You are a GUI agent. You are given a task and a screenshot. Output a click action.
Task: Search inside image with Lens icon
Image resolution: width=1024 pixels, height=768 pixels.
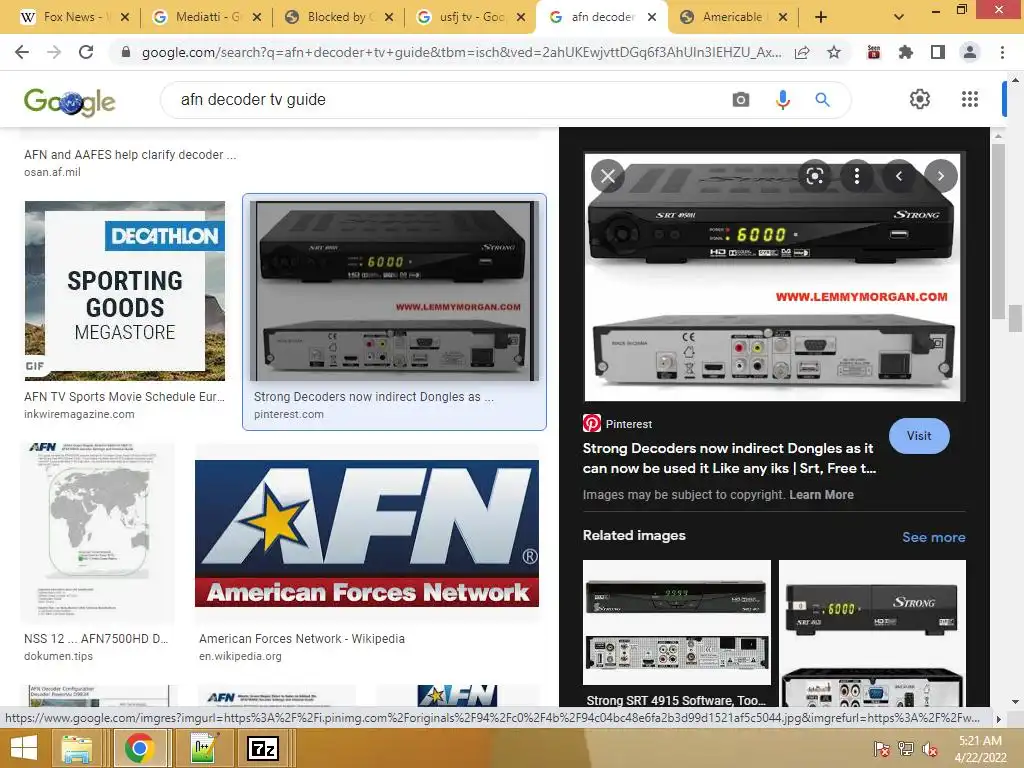pos(814,176)
